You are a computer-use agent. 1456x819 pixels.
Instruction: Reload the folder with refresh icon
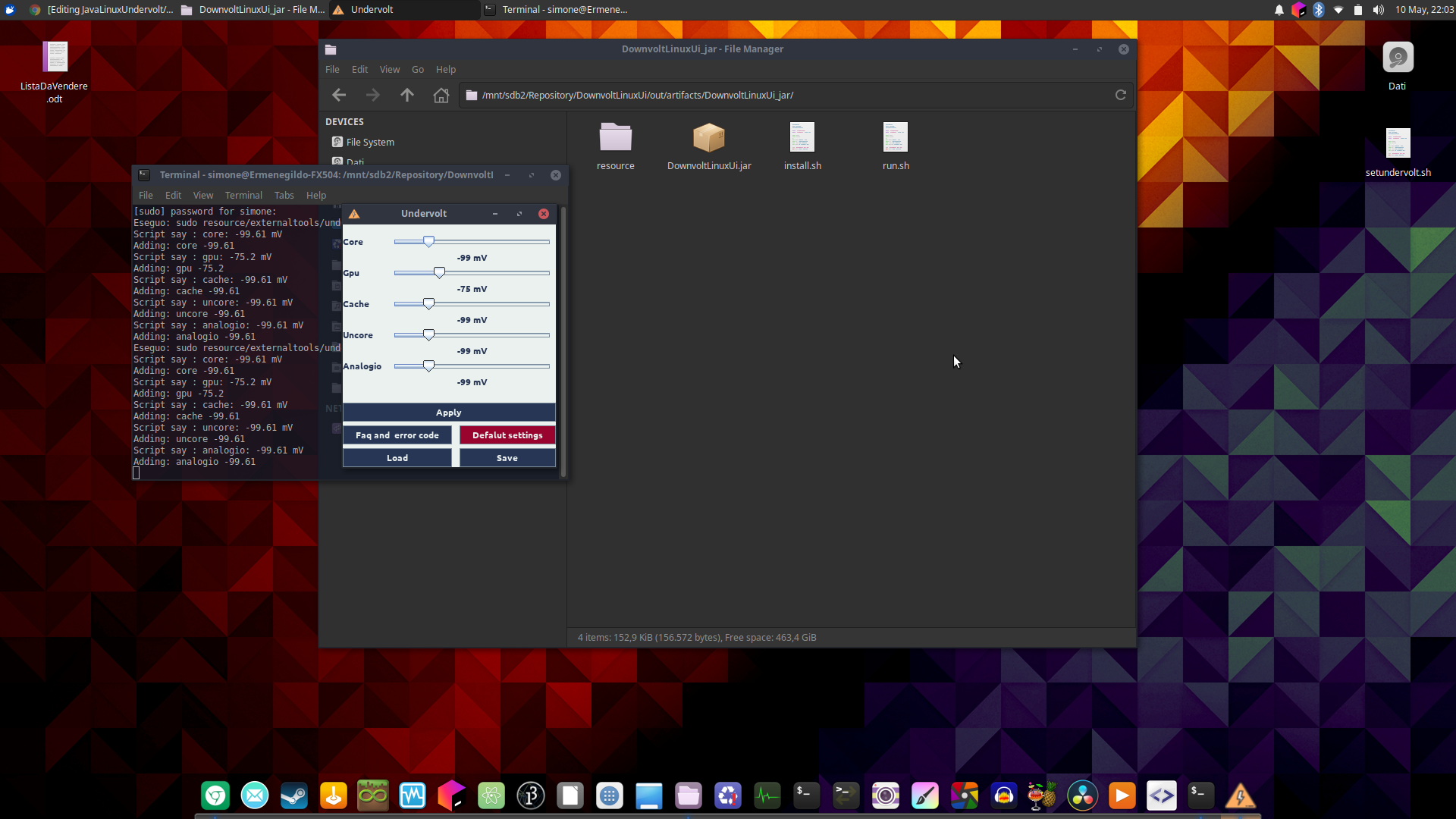pyautogui.click(x=1120, y=95)
